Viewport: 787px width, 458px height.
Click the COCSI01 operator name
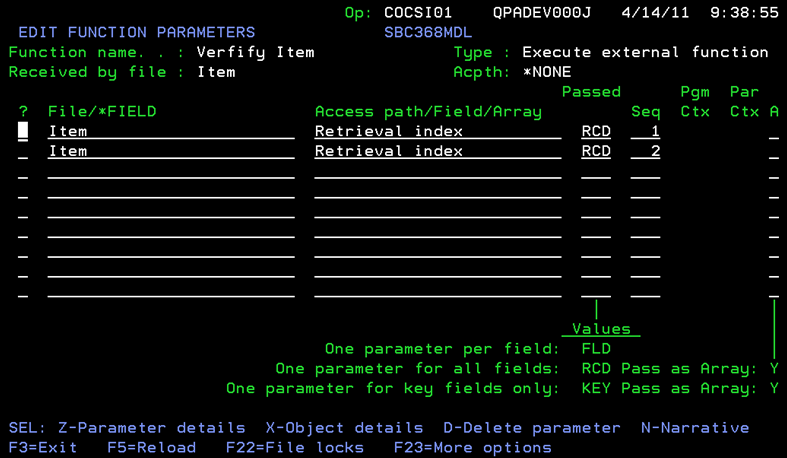point(418,13)
